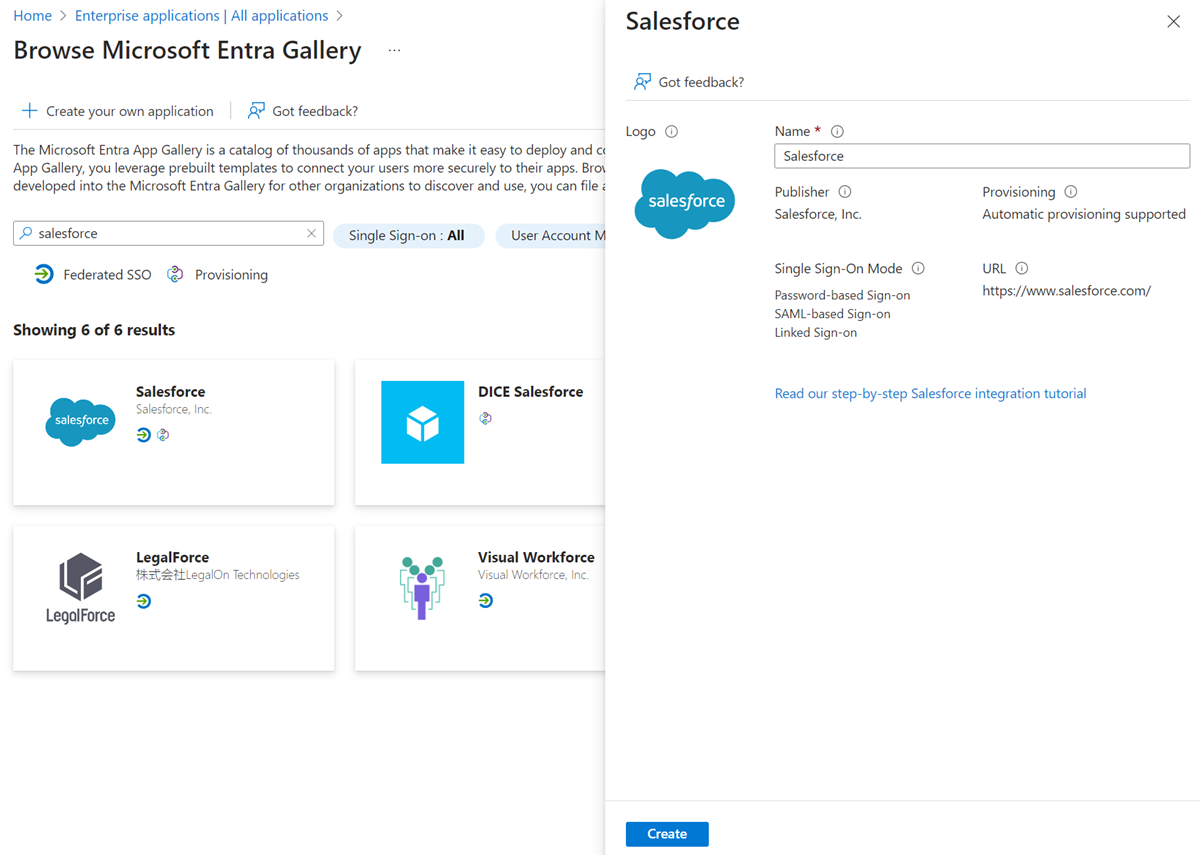
Task: Click the Provisioning badge on DICE Salesforce tile
Action: 487,417
